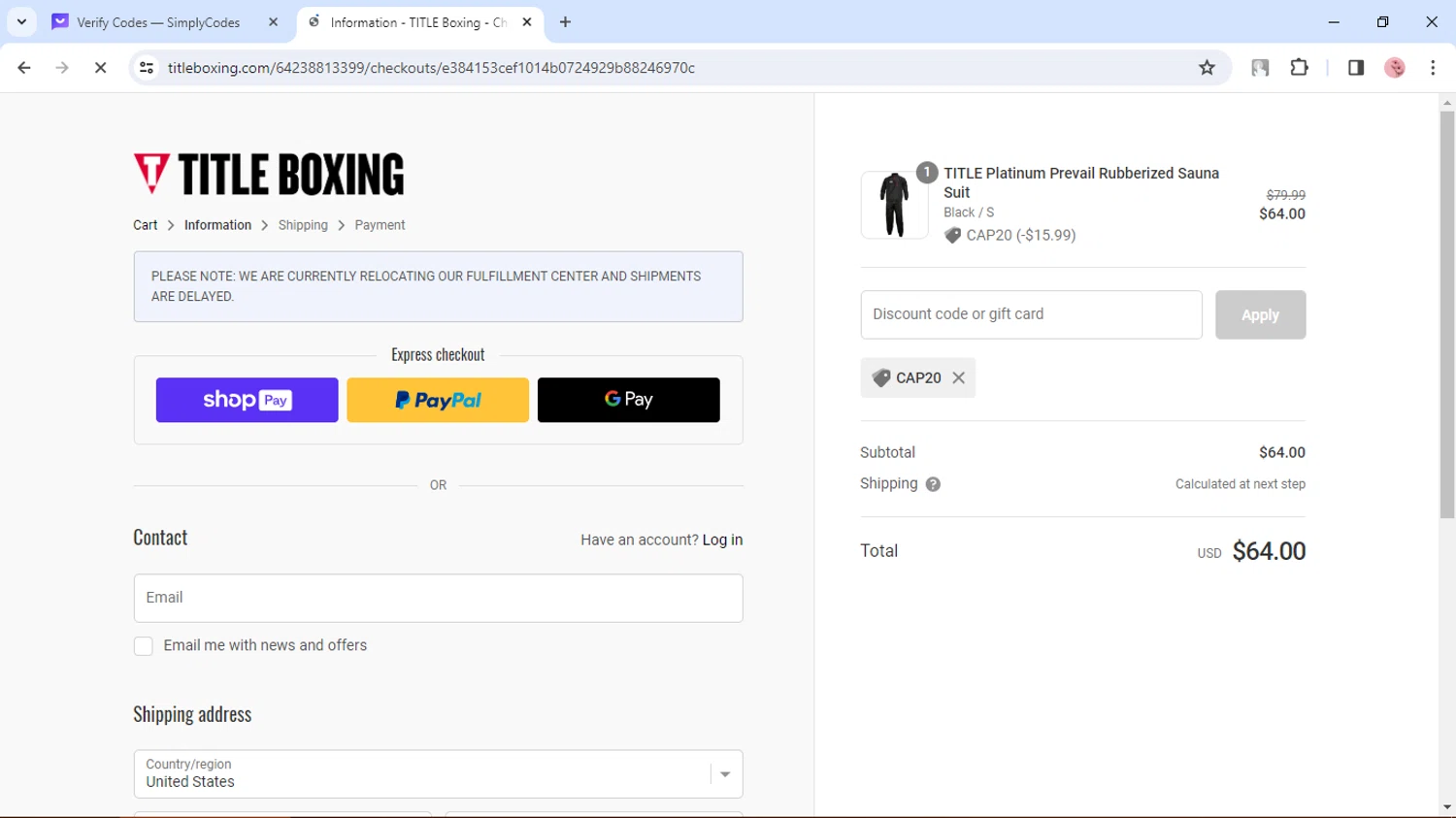The height and width of the screenshot is (818, 1456).
Task: Click scrollbar up arrow
Action: [1447, 102]
